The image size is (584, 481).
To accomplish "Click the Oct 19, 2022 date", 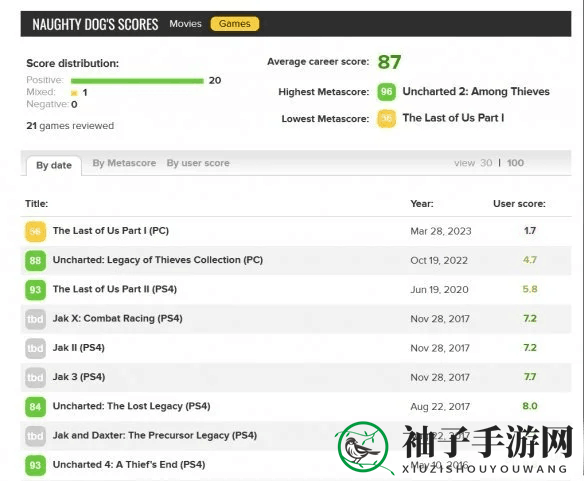I will [439, 260].
